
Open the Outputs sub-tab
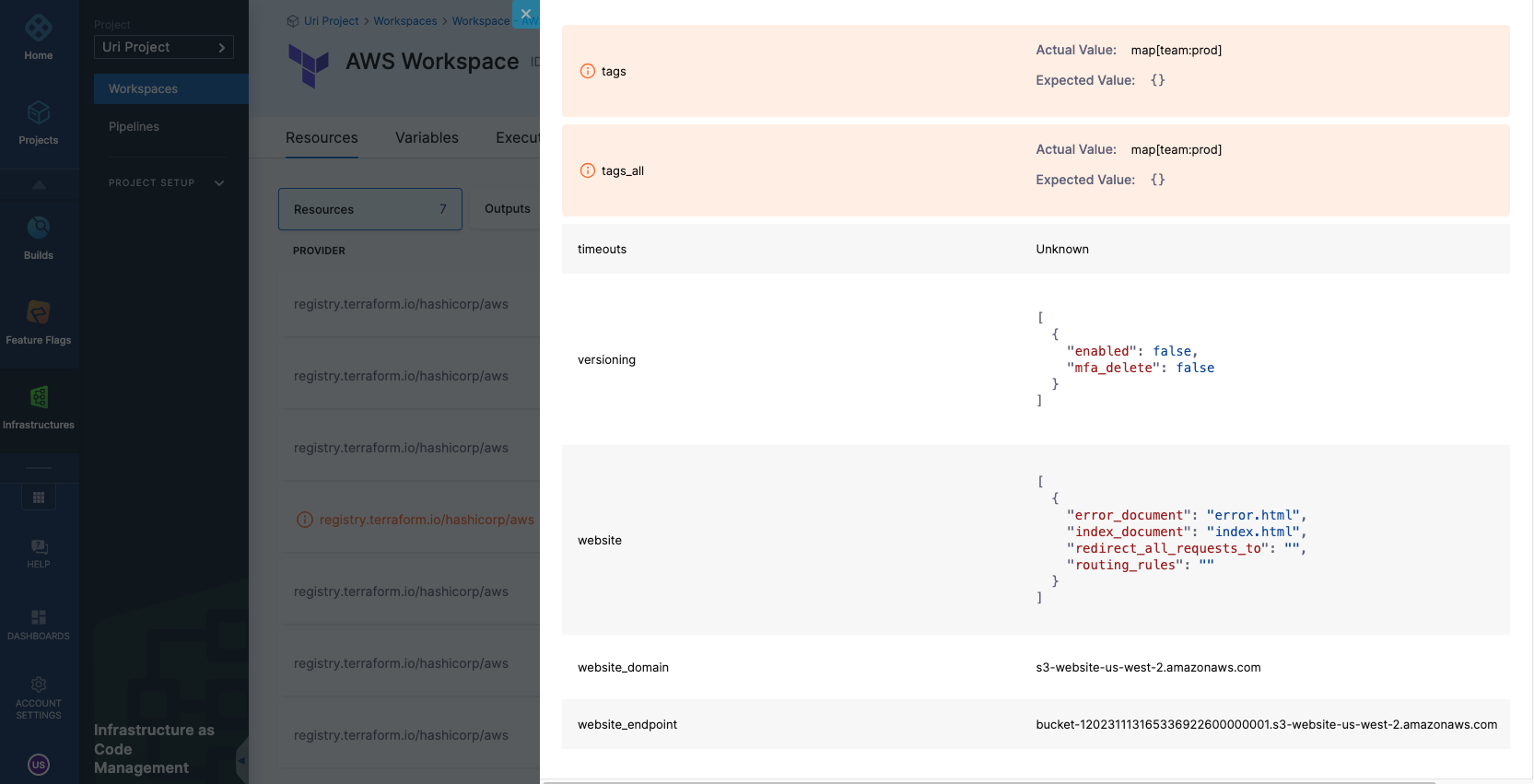point(507,209)
